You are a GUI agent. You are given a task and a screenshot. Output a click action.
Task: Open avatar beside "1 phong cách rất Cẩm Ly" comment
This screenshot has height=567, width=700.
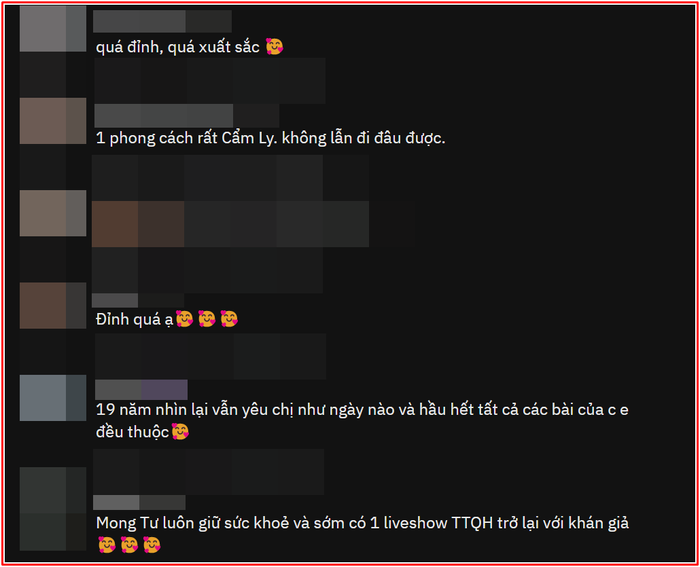coord(53,121)
